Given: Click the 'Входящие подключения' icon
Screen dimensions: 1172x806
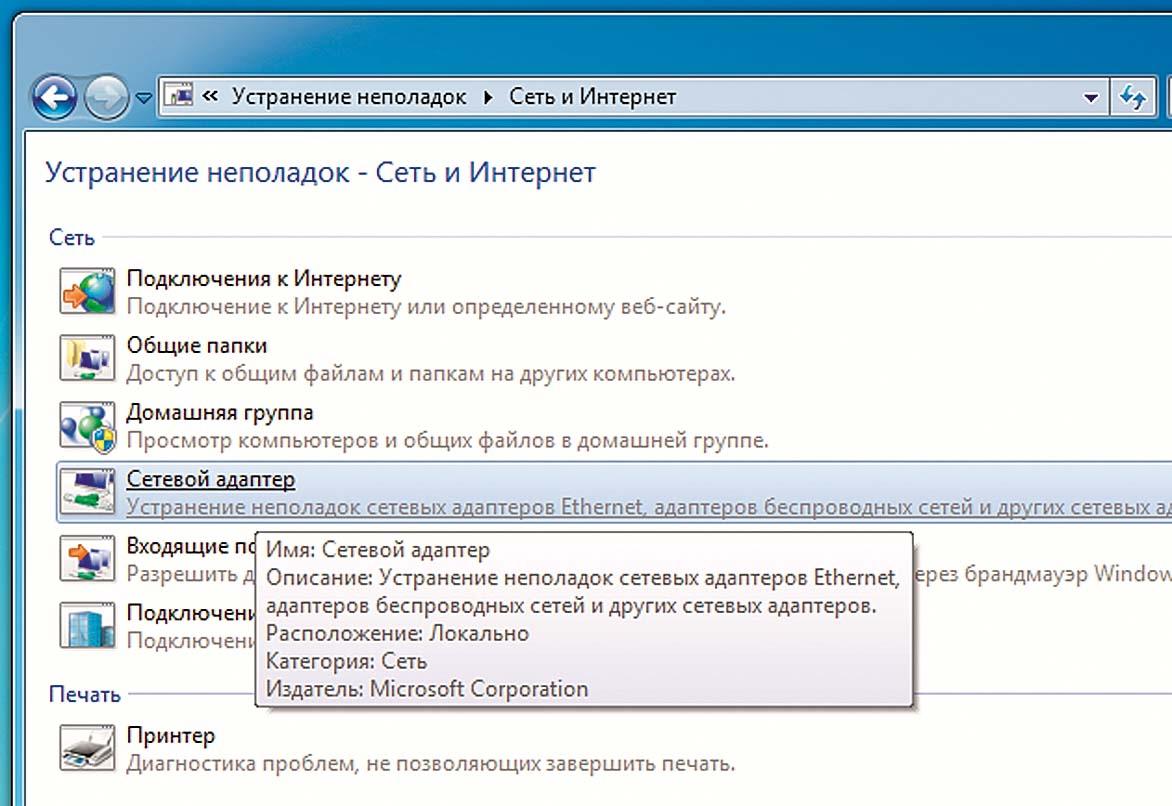Looking at the screenshot, I should click(88, 559).
